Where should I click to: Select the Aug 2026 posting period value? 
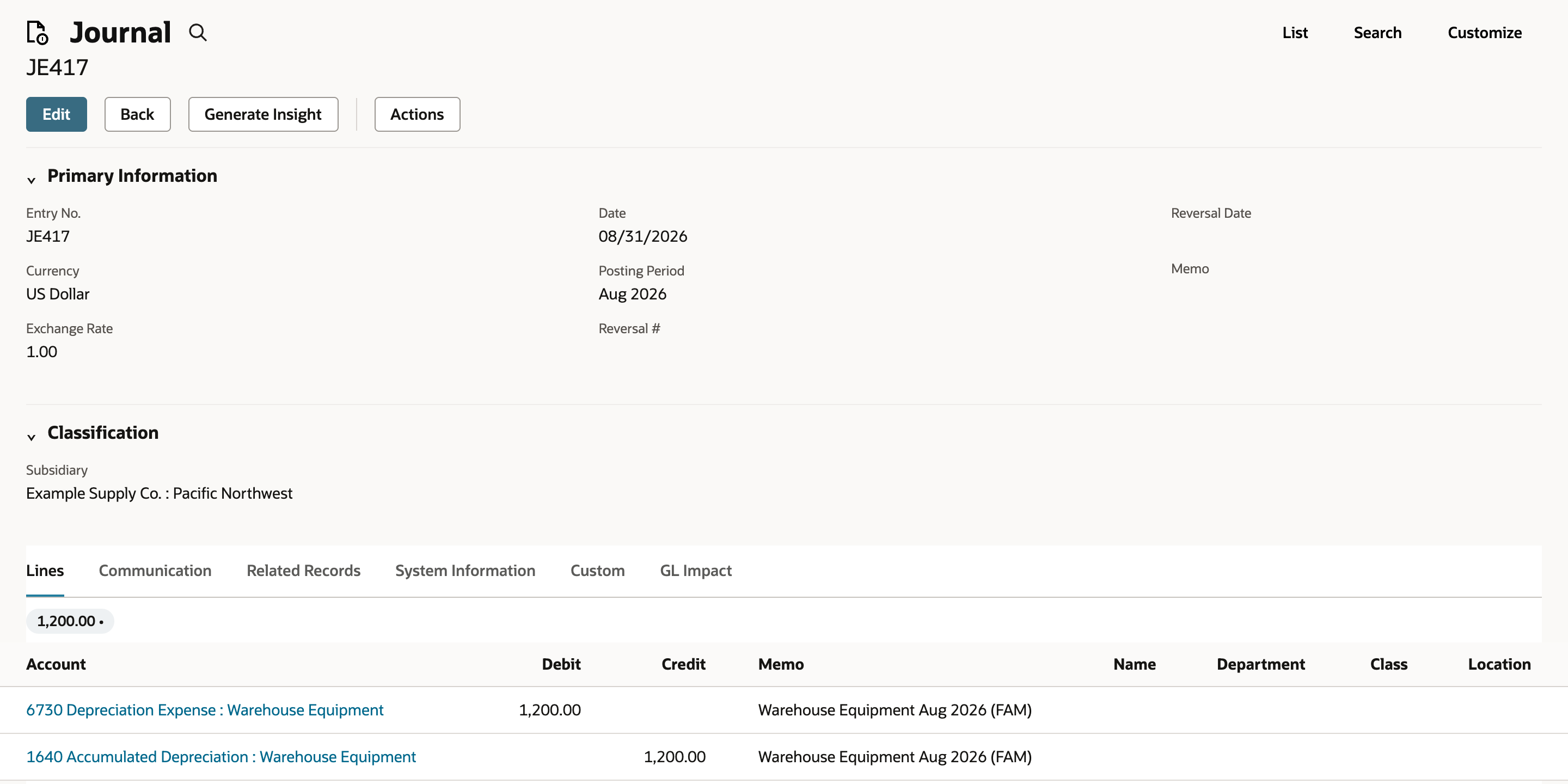pyautogui.click(x=633, y=294)
